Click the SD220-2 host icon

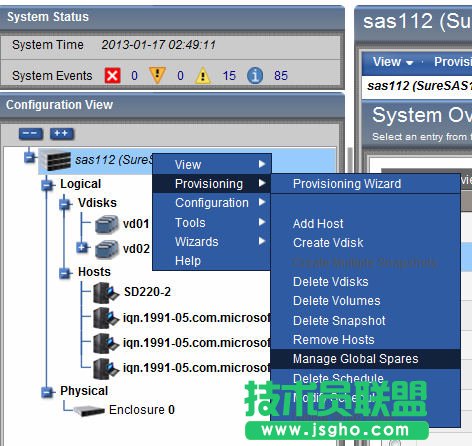point(106,292)
